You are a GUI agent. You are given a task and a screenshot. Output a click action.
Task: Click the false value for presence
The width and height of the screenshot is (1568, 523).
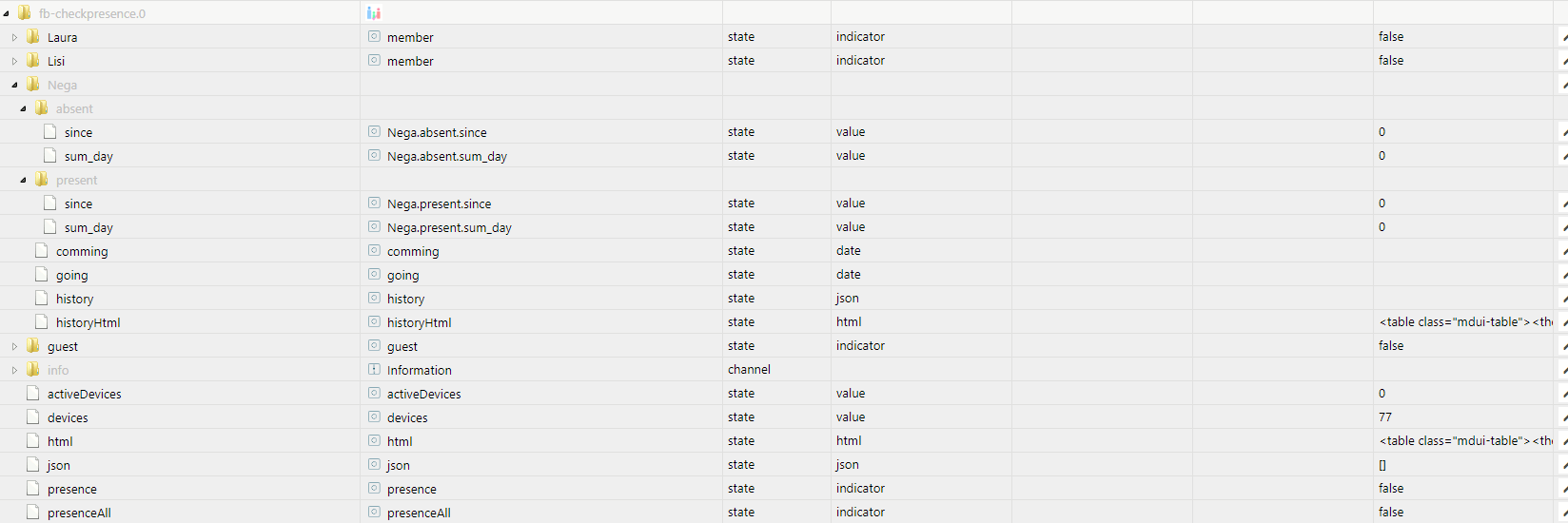click(x=1391, y=489)
